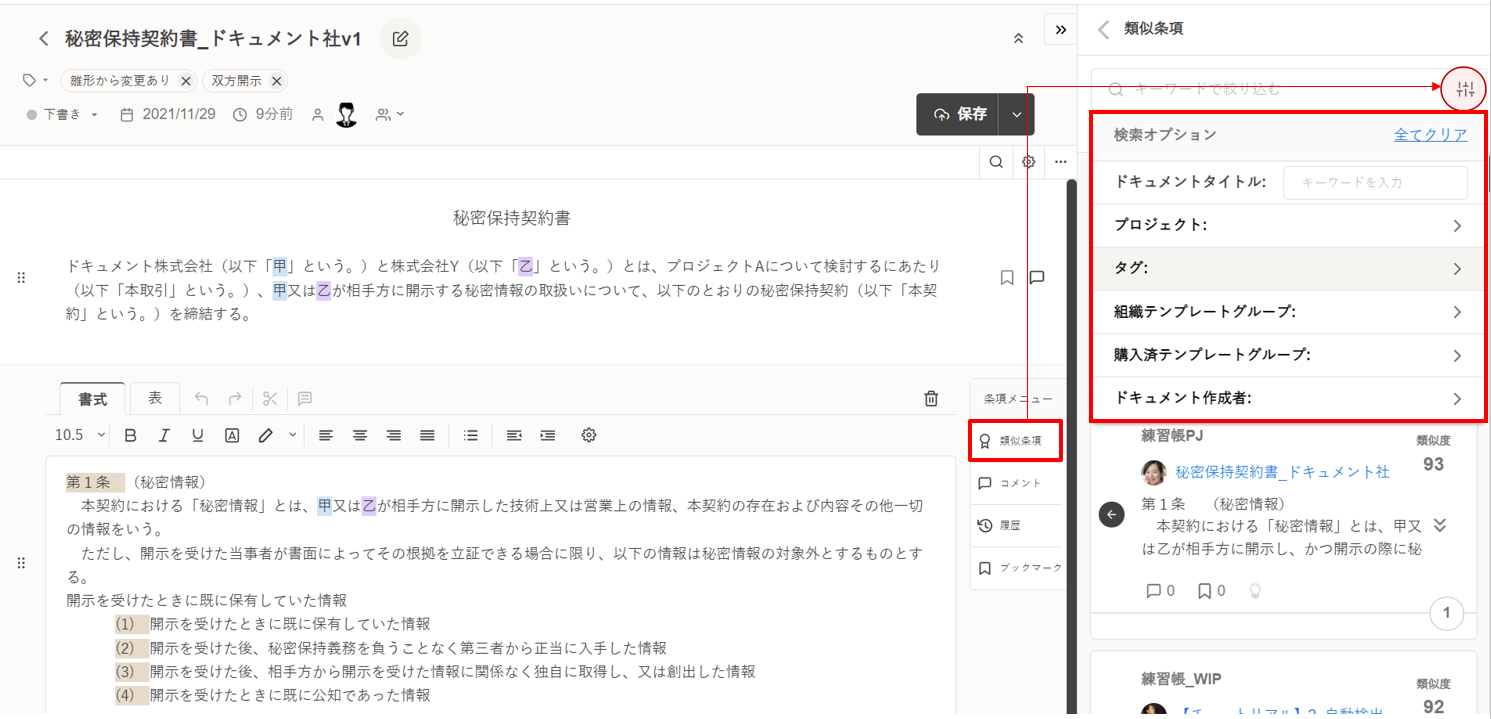Screen dimensions: 1491x719
Task: Click the scissors cut icon
Action: coord(270,399)
